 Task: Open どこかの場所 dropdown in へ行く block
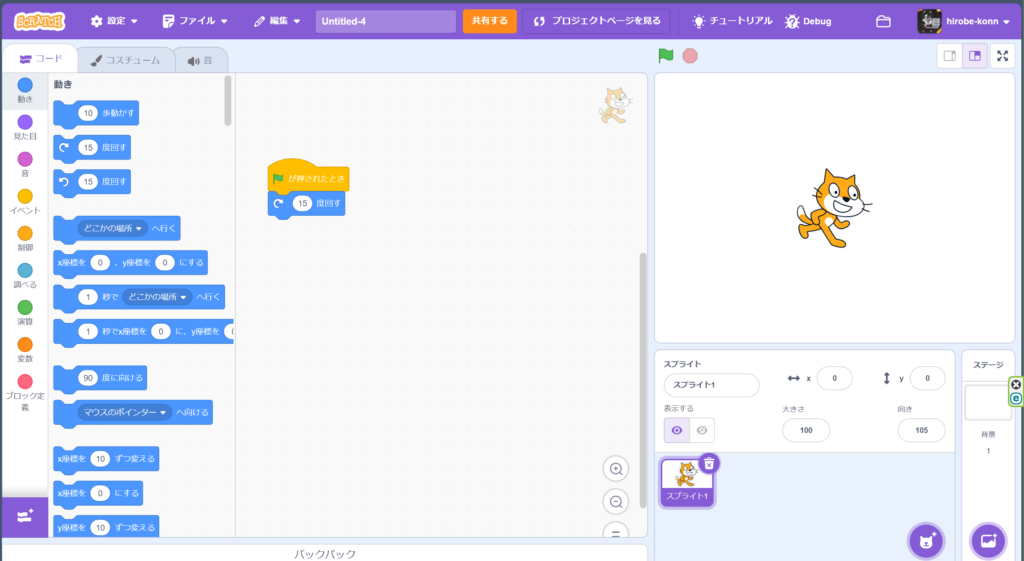(x=112, y=229)
